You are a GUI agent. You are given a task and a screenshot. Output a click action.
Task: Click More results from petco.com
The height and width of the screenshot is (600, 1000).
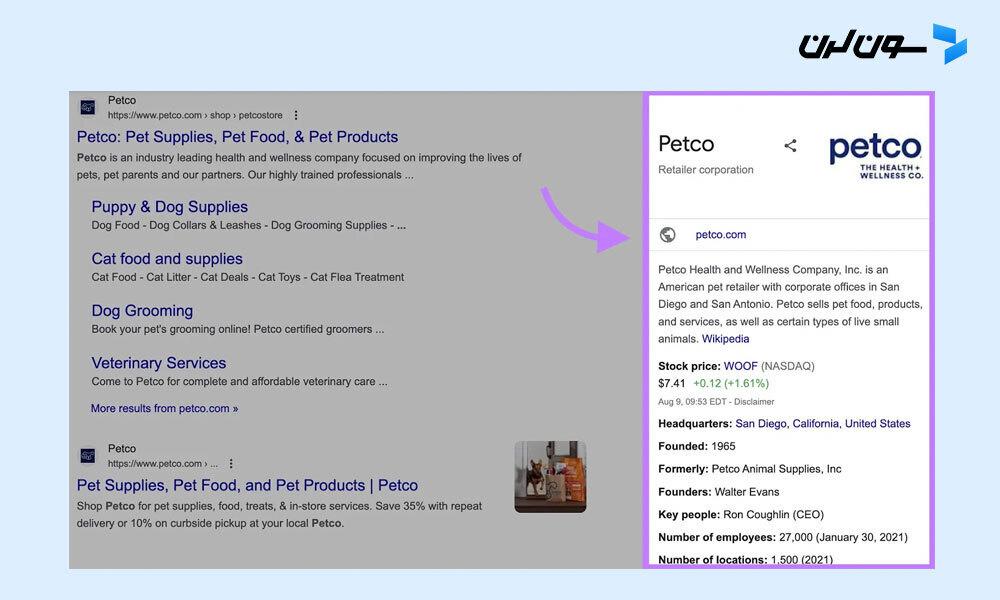click(x=165, y=408)
